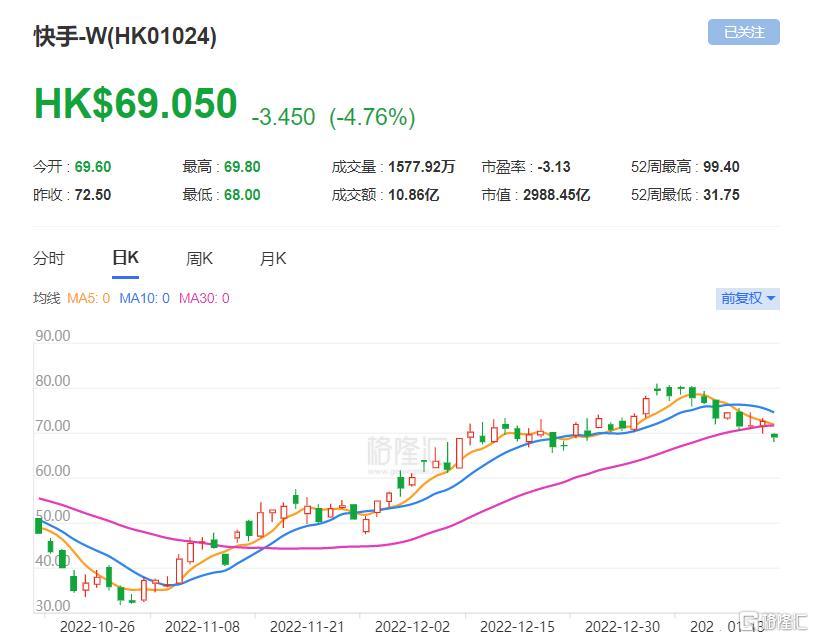Select the 日K daily candlestick tab
The height and width of the screenshot is (638, 814).
[x=125, y=258]
